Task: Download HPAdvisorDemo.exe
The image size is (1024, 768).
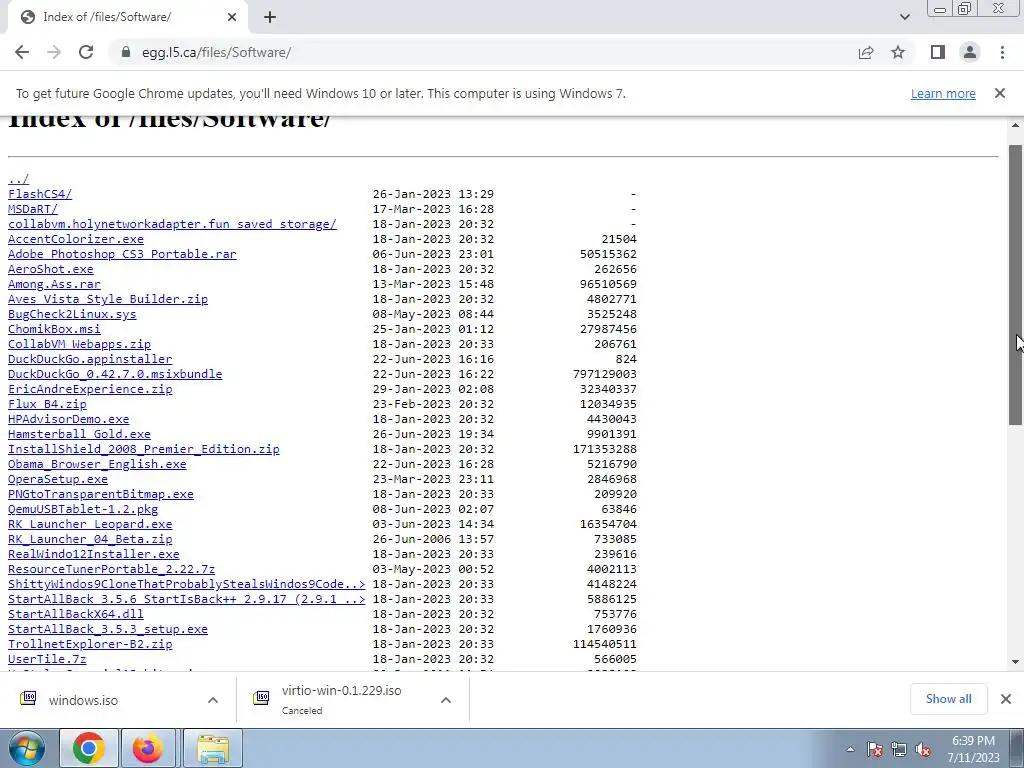Action: tap(69, 419)
